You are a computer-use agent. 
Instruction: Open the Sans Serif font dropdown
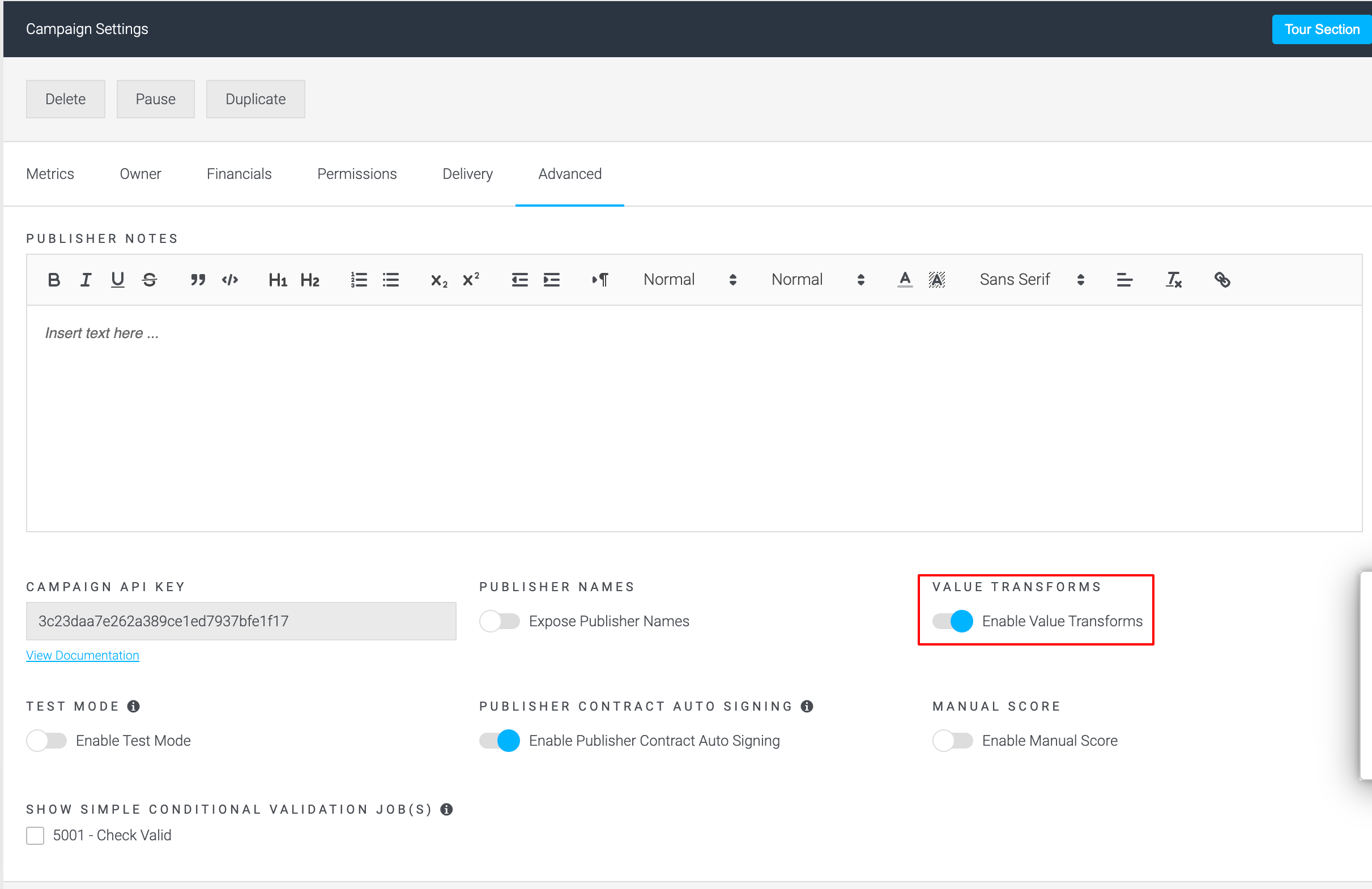(1032, 280)
